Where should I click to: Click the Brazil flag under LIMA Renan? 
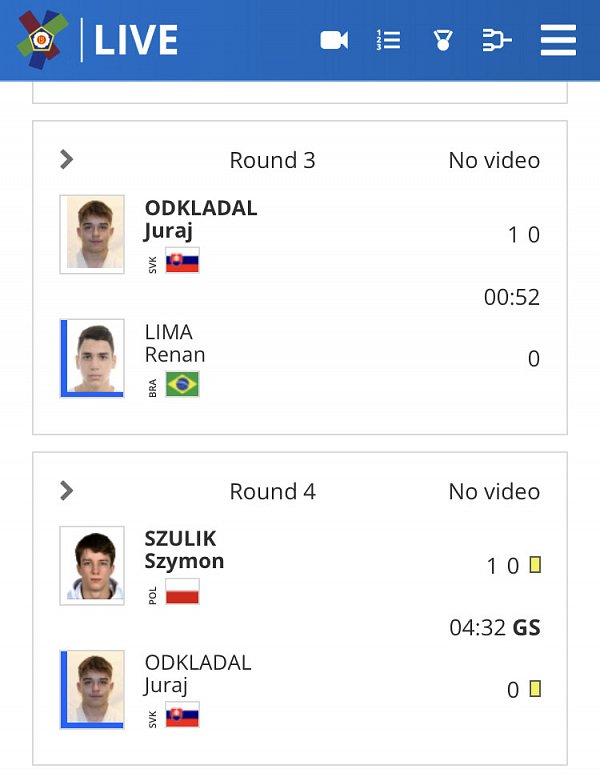[183, 384]
